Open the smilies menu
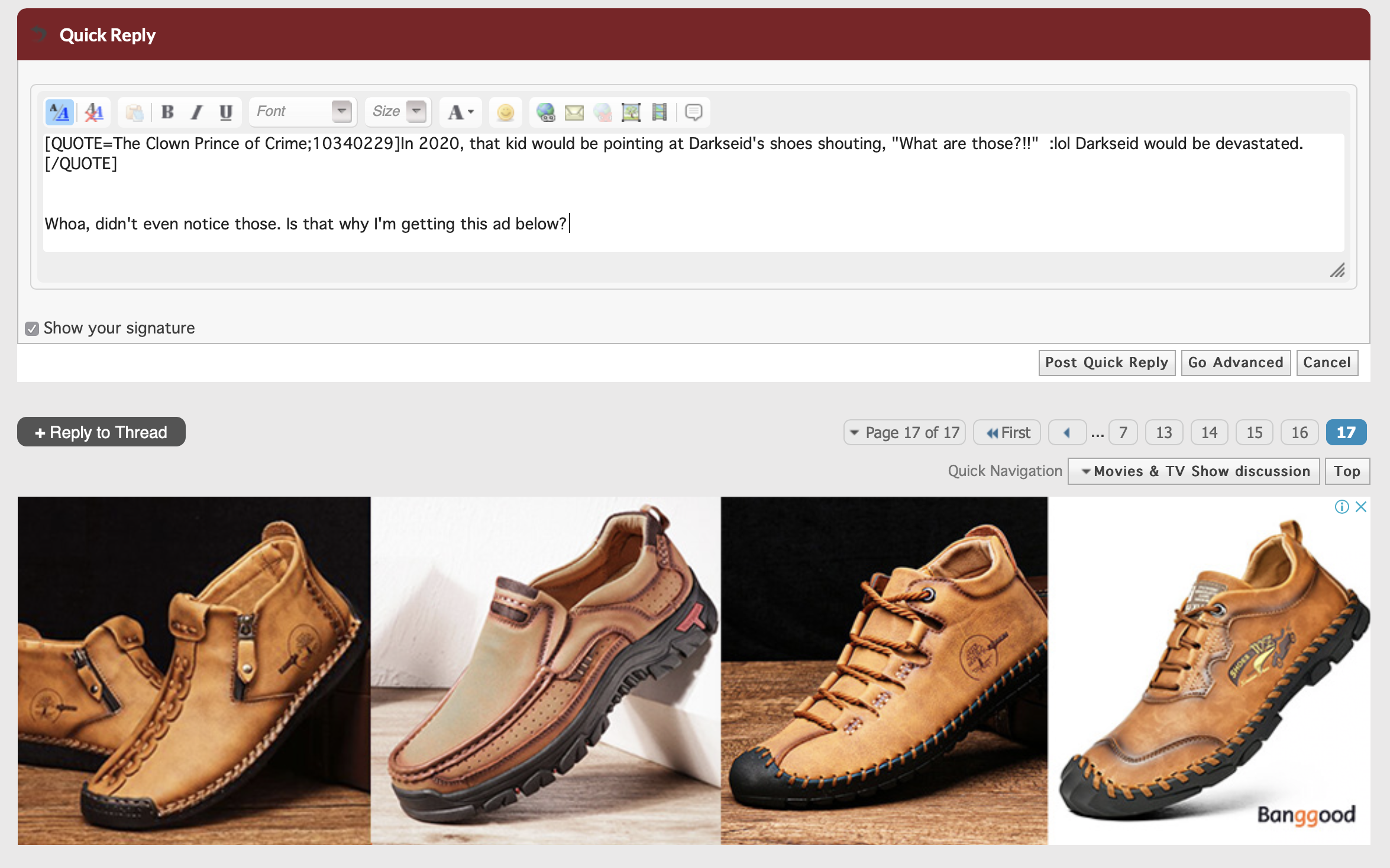This screenshot has width=1390, height=868. 506,112
